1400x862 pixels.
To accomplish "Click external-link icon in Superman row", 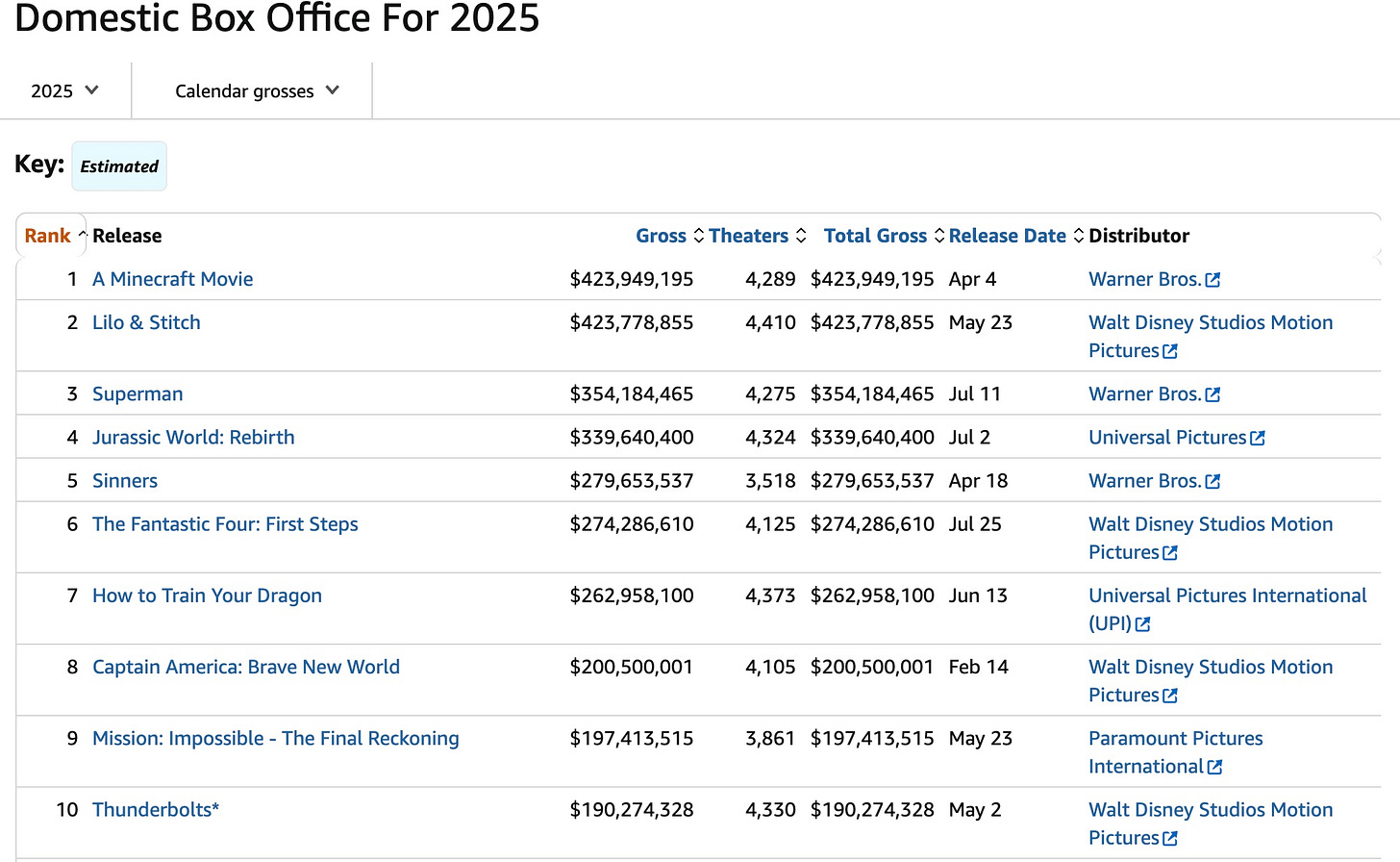I will point(1212,395).
